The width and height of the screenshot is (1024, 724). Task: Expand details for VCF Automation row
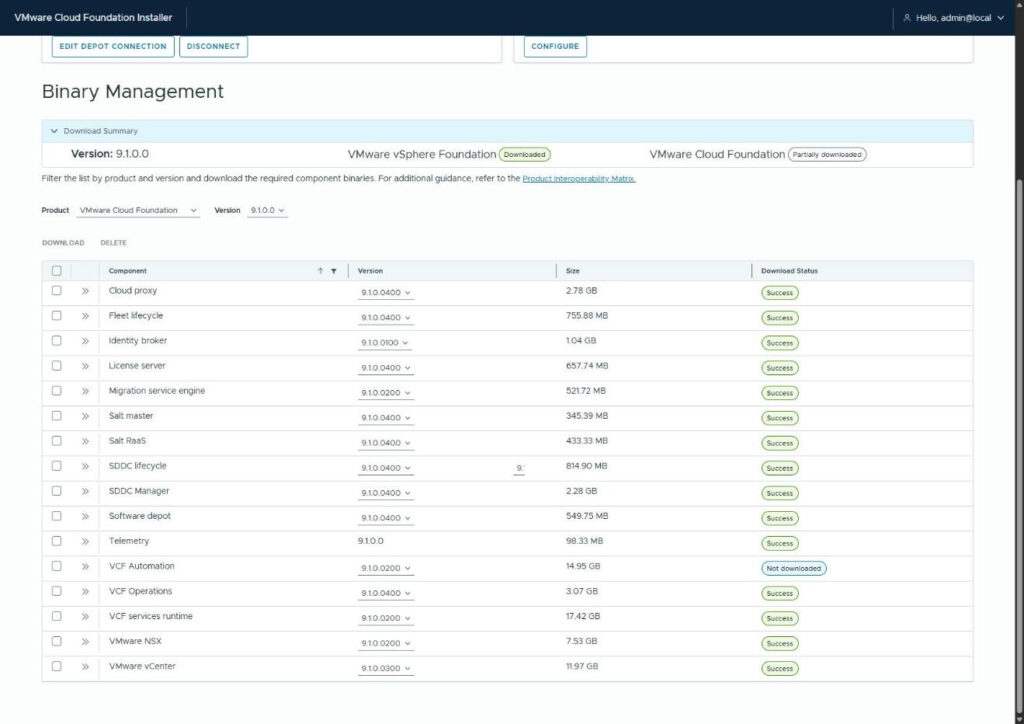click(85, 567)
